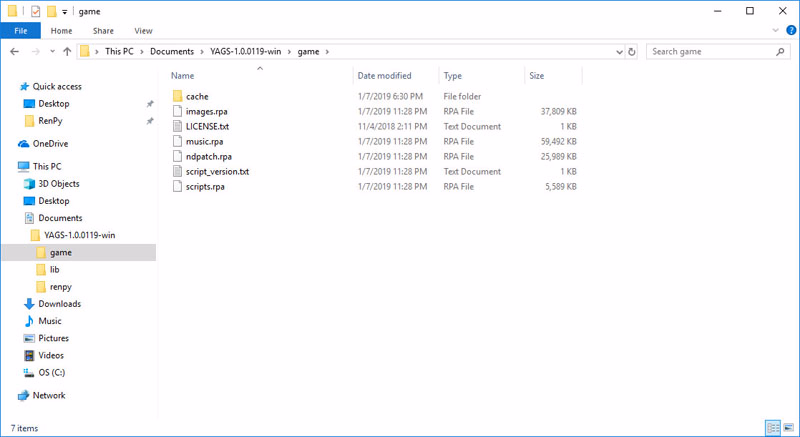Click the Help question mark icon

tap(789, 31)
